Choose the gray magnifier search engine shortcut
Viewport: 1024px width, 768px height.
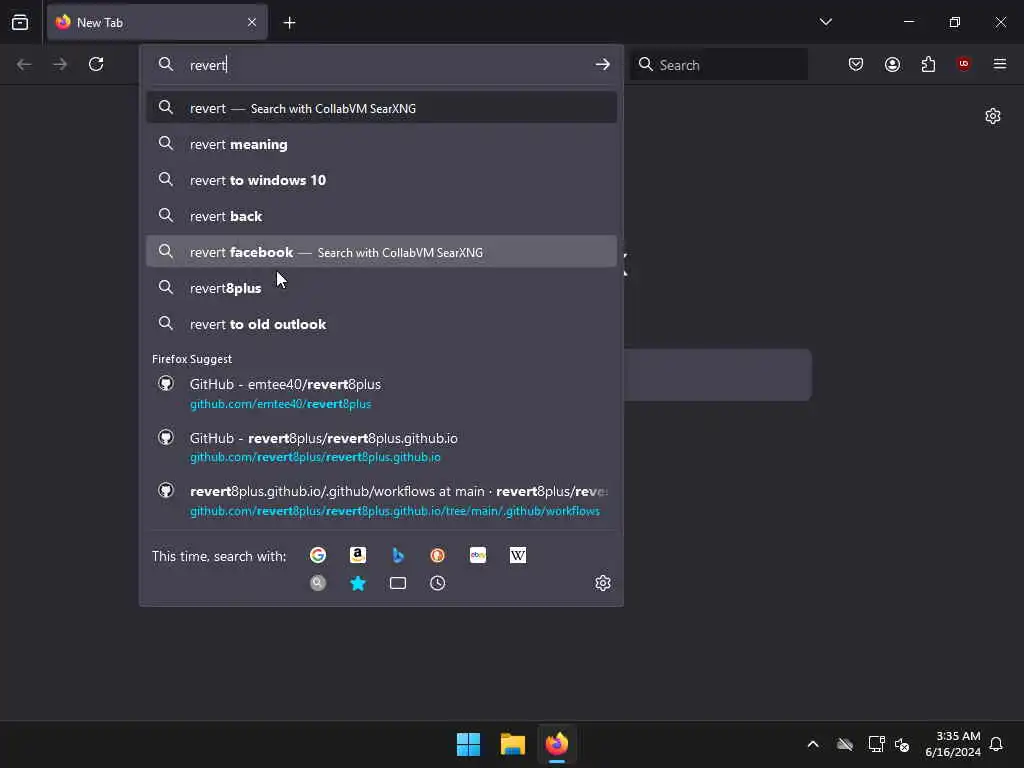click(318, 583)
